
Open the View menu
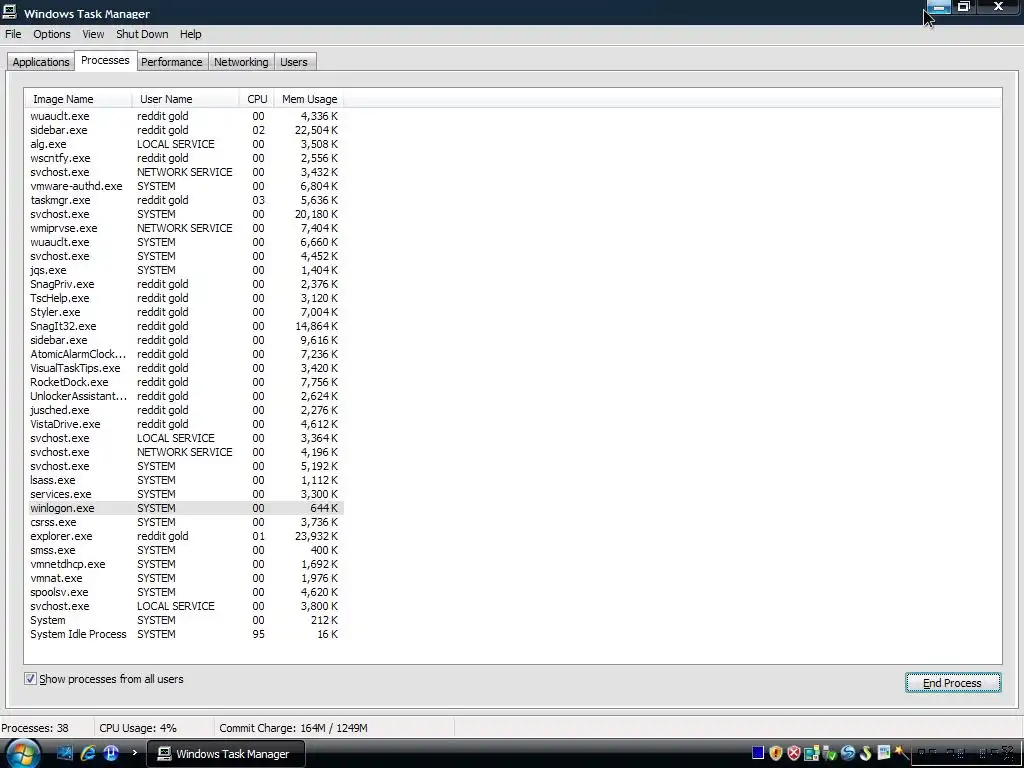point(93,34)
